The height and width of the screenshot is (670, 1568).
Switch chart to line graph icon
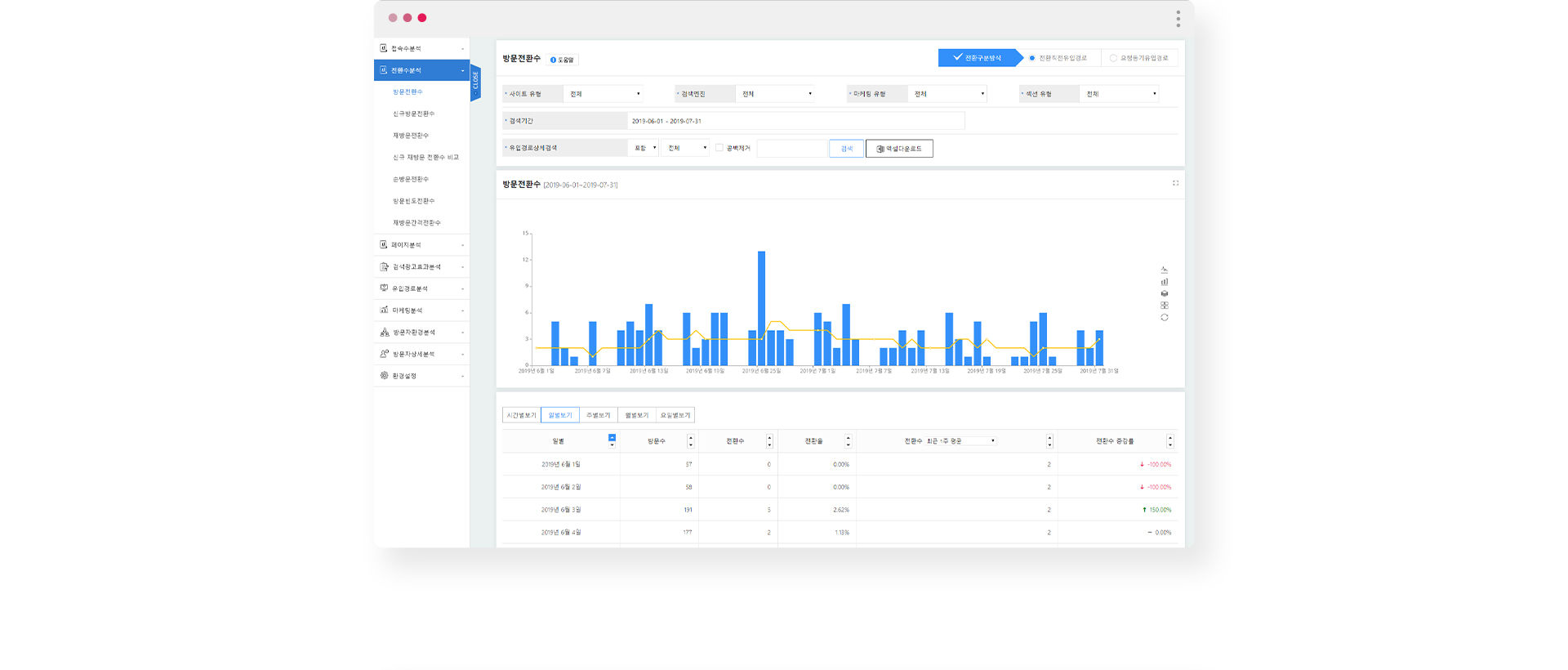(1165, 270)
